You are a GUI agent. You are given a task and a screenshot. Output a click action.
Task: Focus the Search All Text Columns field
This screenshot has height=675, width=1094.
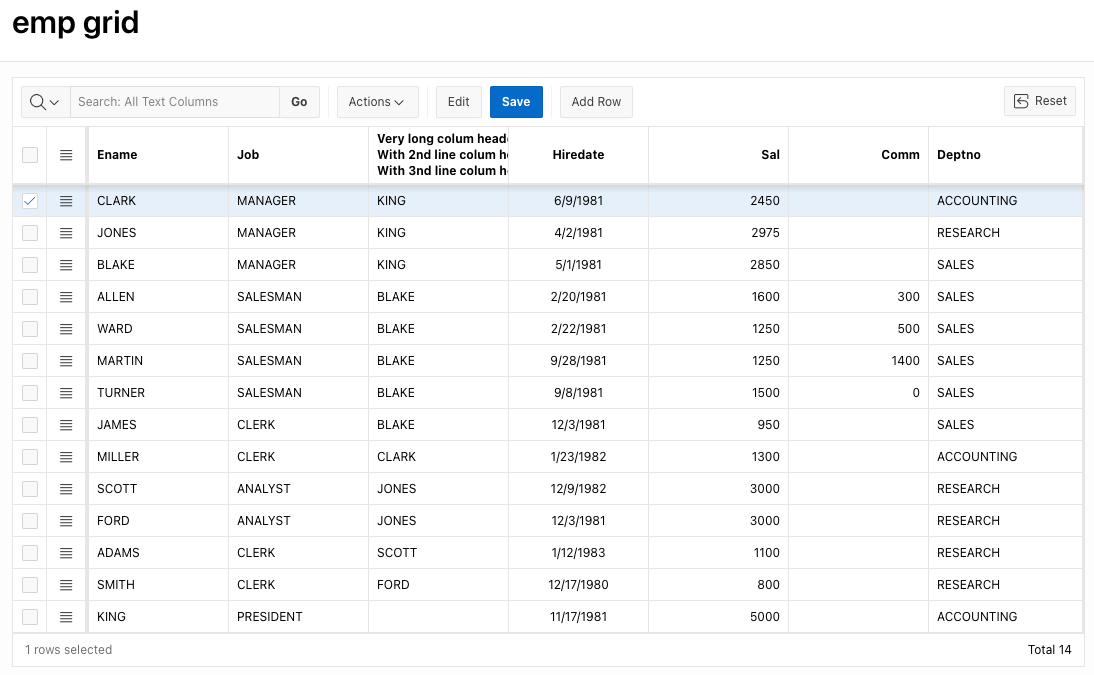pos(175,102)
